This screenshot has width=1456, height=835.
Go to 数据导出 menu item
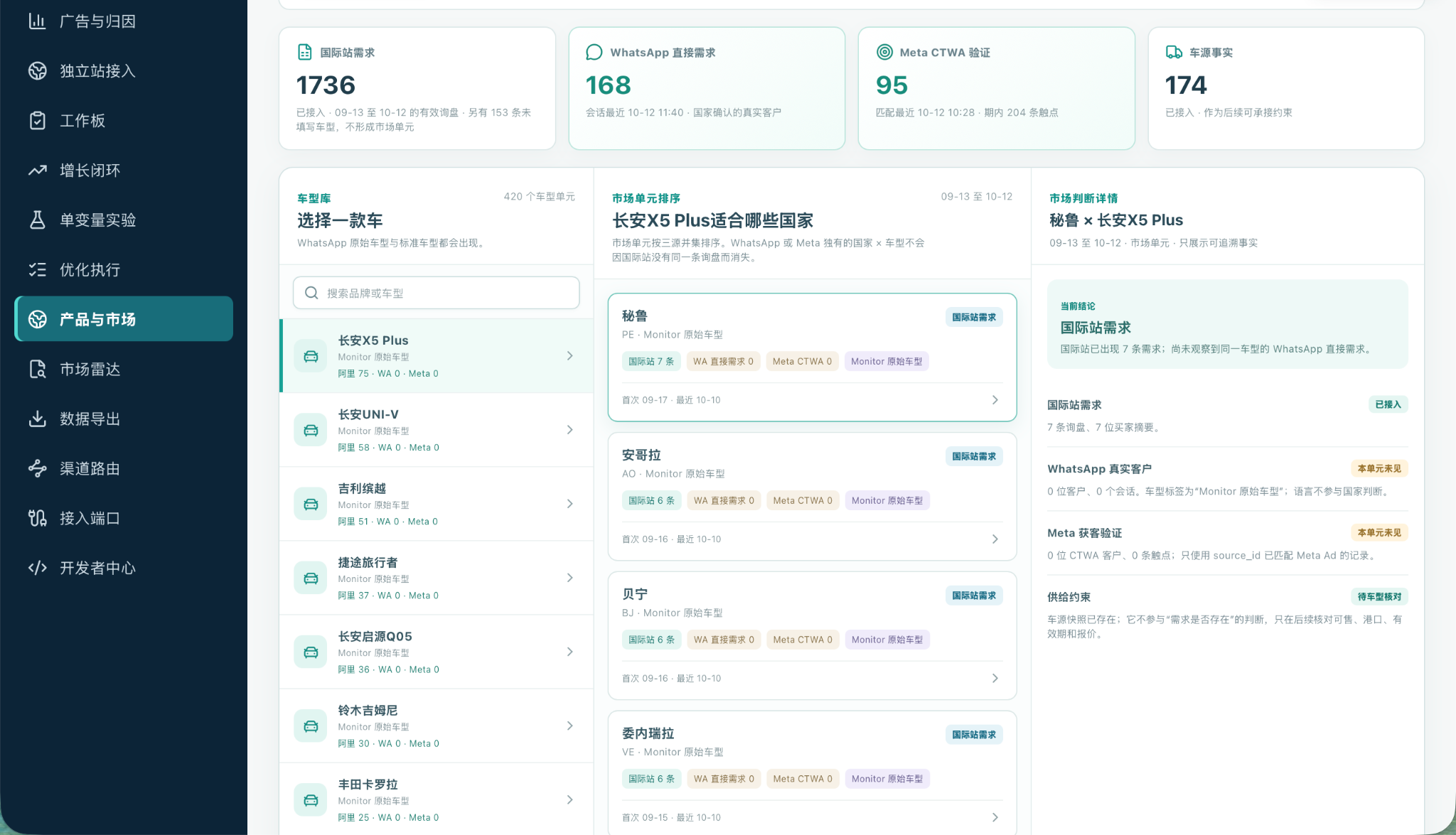[x=124, y=419]
